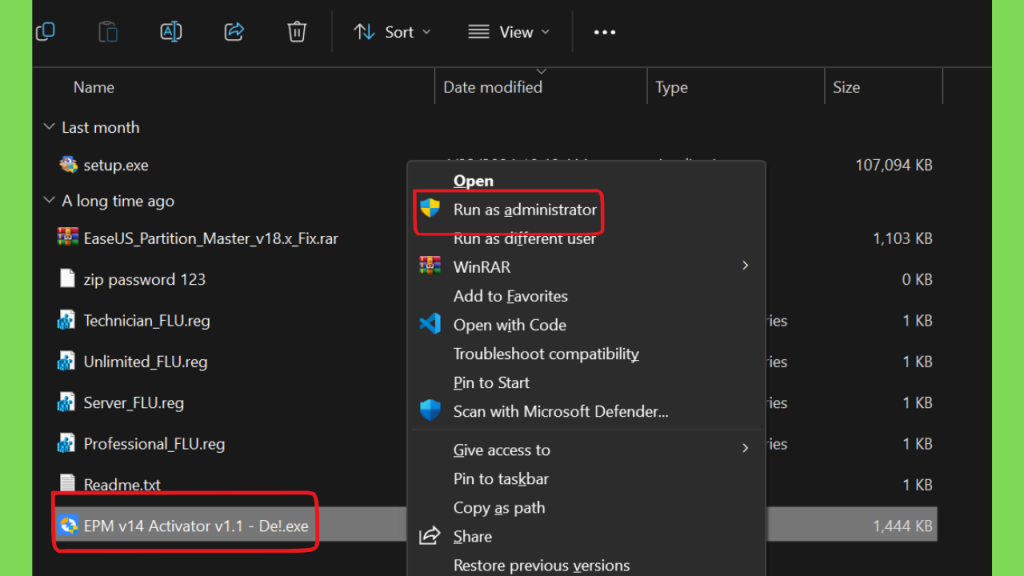The image size is (1024, 576).
Task: Select the Server_FLU.reg registry icon
Action: click(x=66, y=402)
